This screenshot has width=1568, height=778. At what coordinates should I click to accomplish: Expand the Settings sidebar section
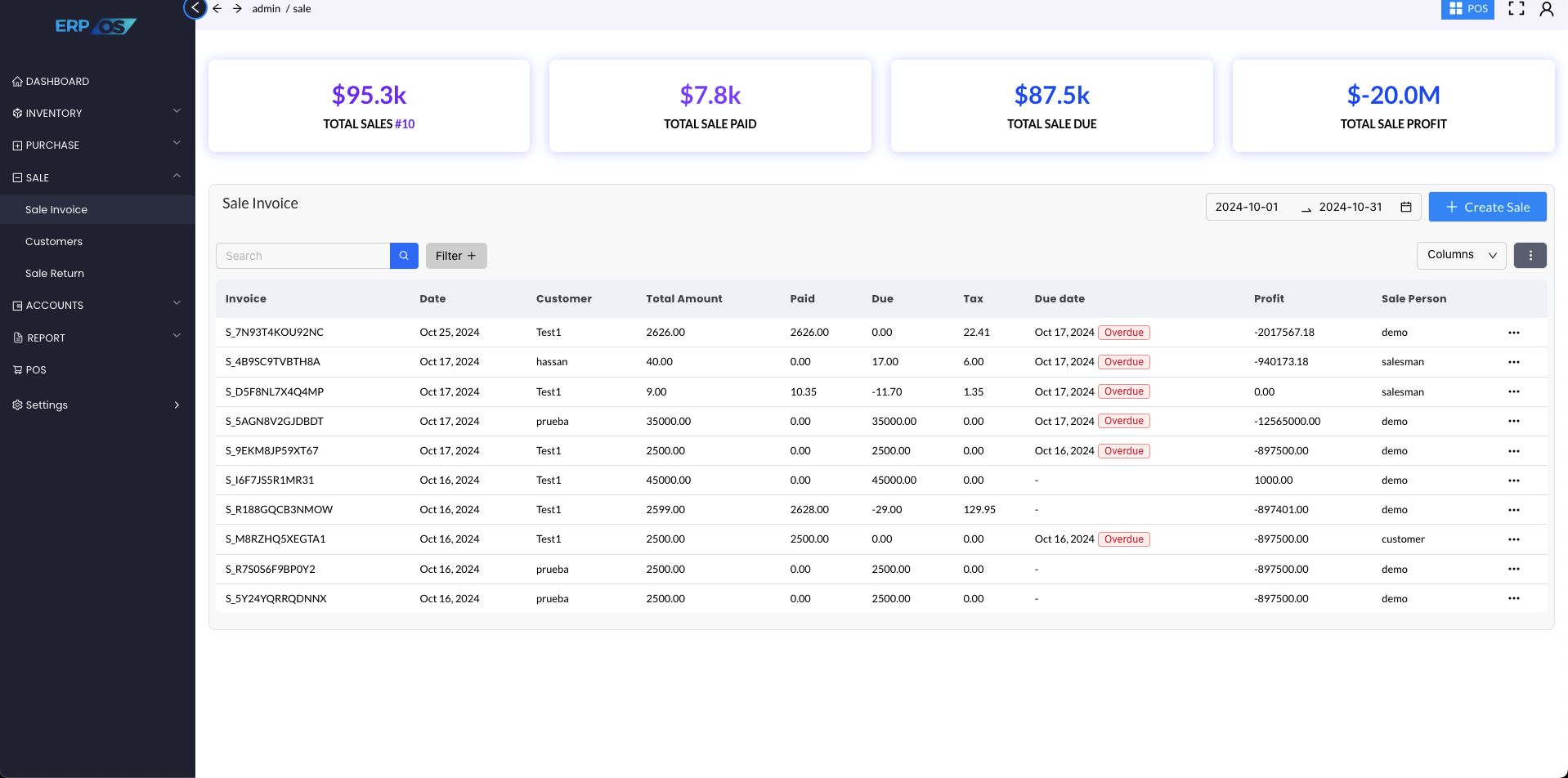(97, 405)
